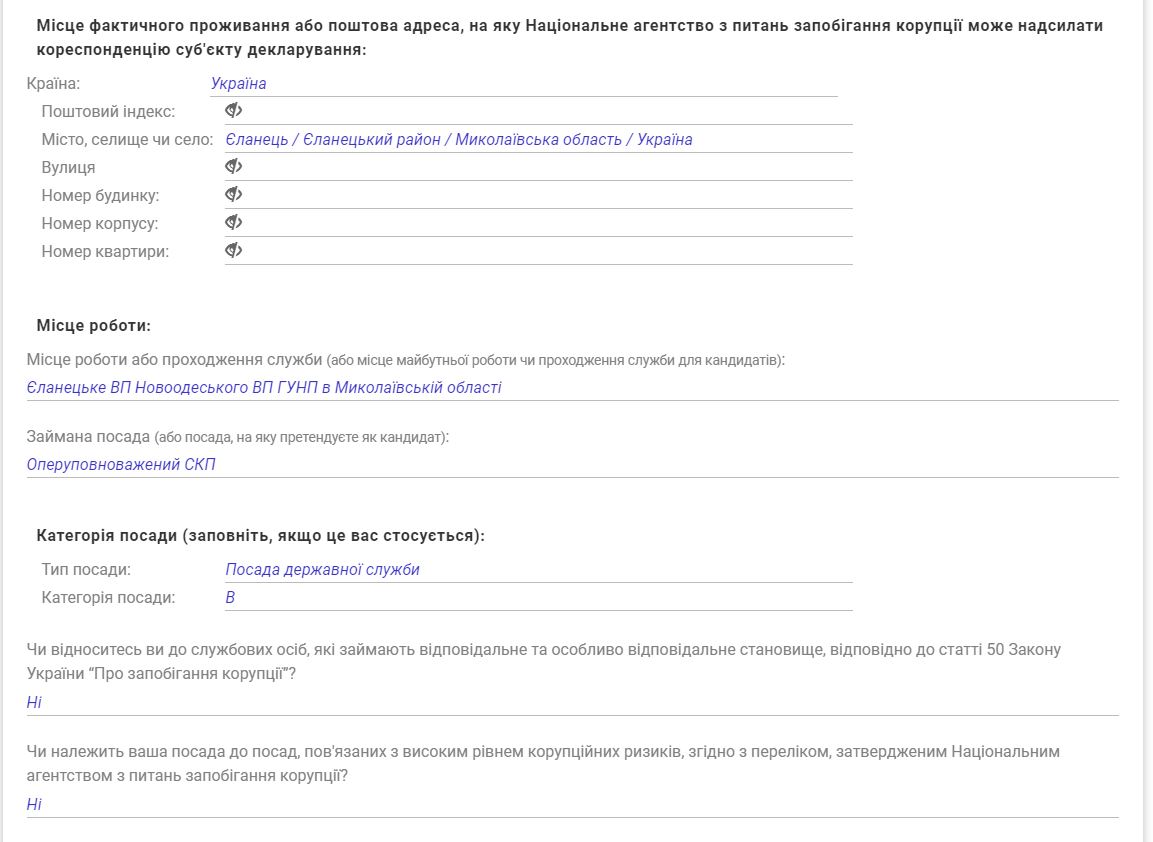Click the "Категорія посади (заповніть...)" section heading
Screen dimensions: 1153x842
260,536
